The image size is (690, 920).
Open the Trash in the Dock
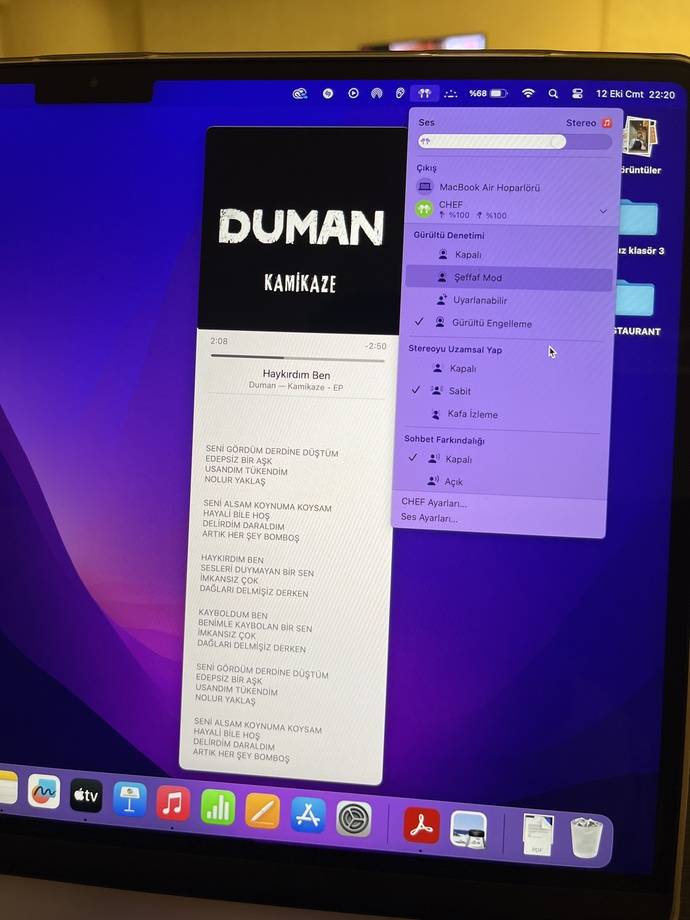pyautogui.click(x=586, y=840)
